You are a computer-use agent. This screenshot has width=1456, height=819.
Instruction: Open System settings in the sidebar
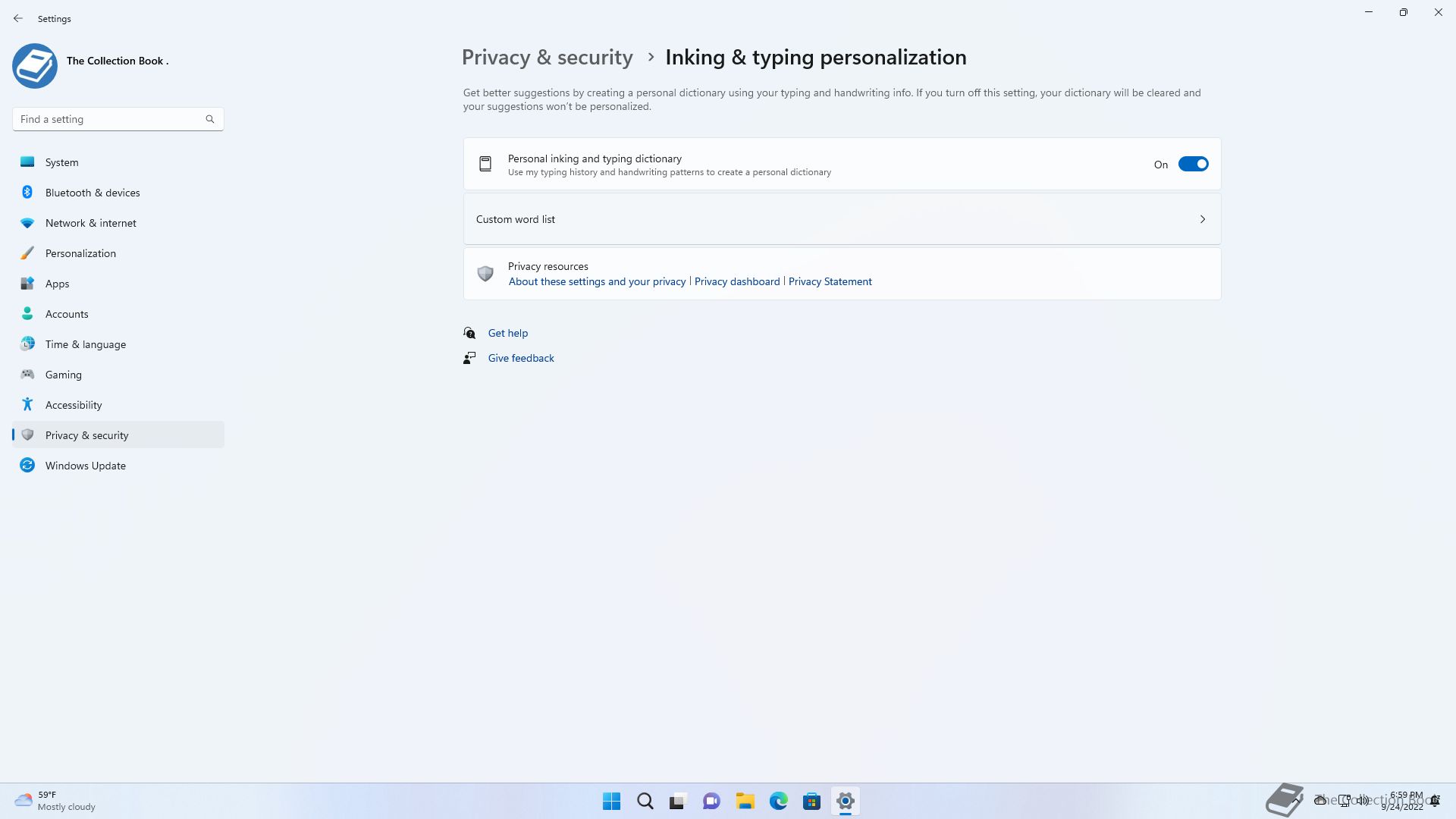(61, 162)
